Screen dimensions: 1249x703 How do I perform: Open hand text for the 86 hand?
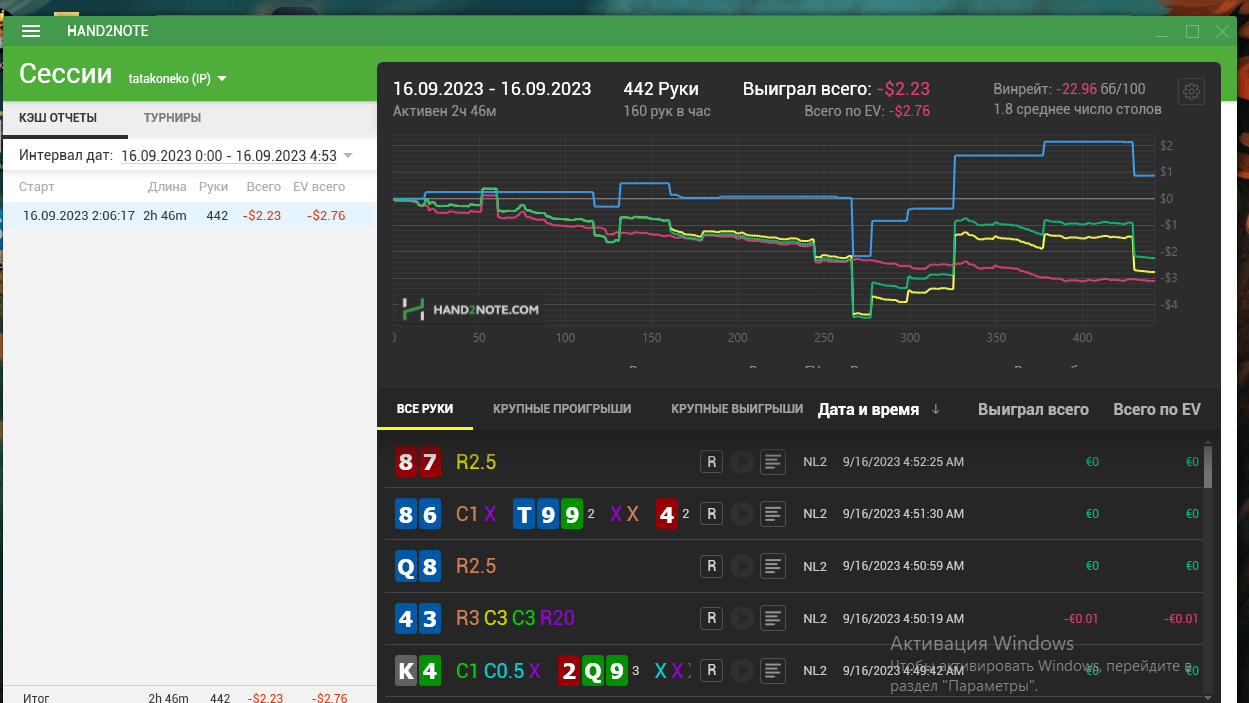pyautogui.click(x=772, y=514)
